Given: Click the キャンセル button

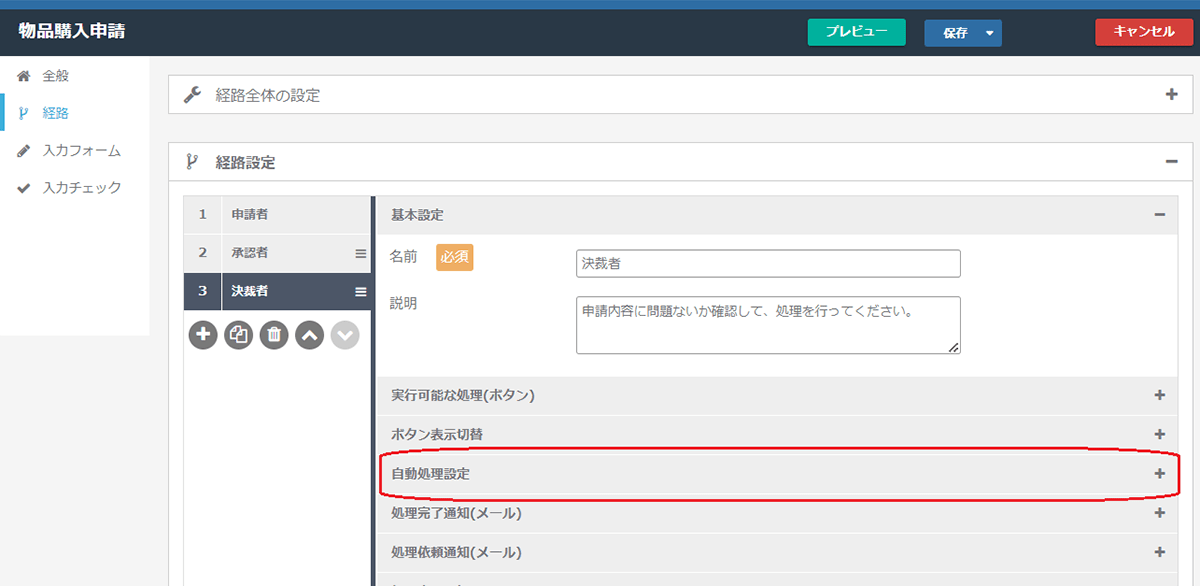Looking at the screenshot, I should point(1143,32).
